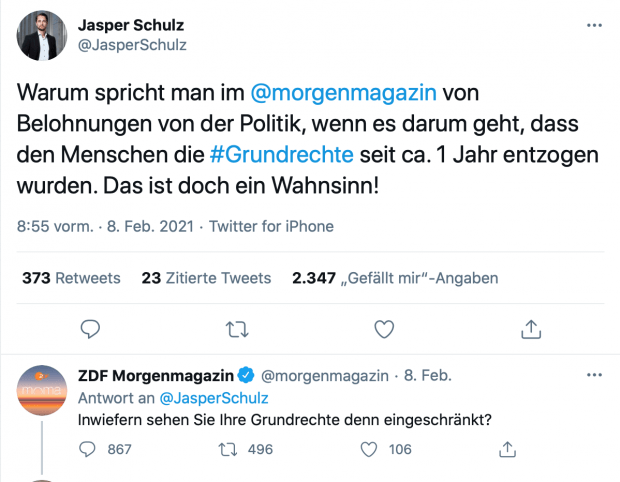
Task: Show the 2.347 "Gefällt mir"-Angaben list
Action: coord(394,278)
